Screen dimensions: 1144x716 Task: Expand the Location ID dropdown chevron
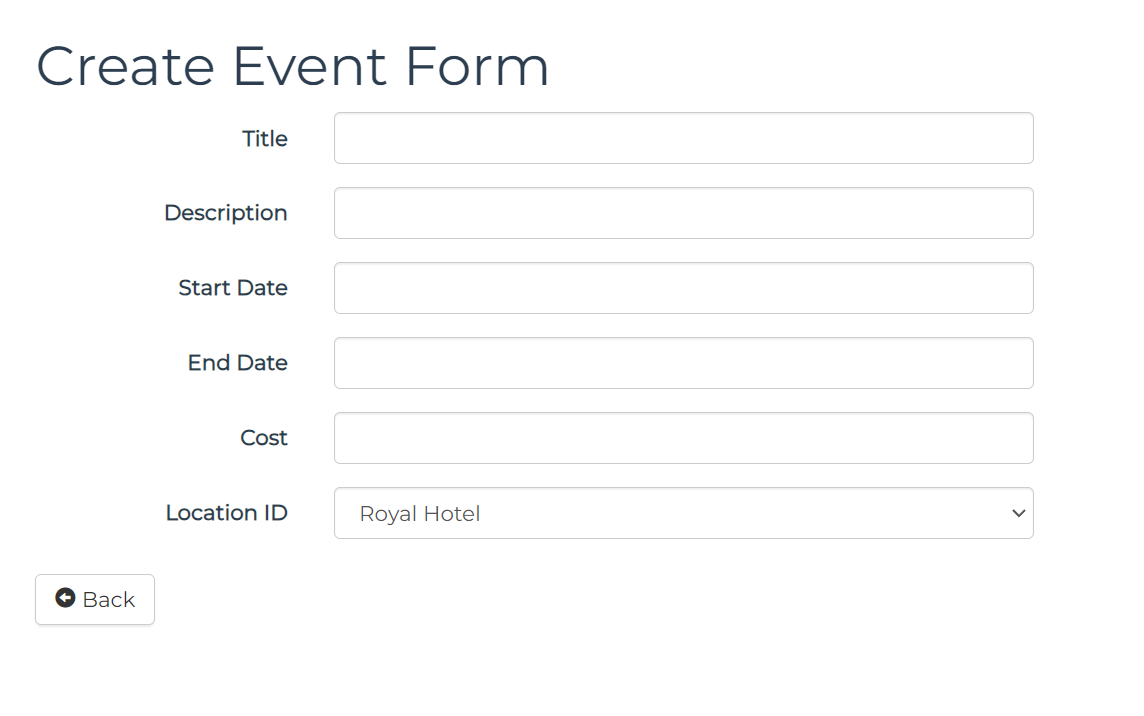[x=1019, y=513]
